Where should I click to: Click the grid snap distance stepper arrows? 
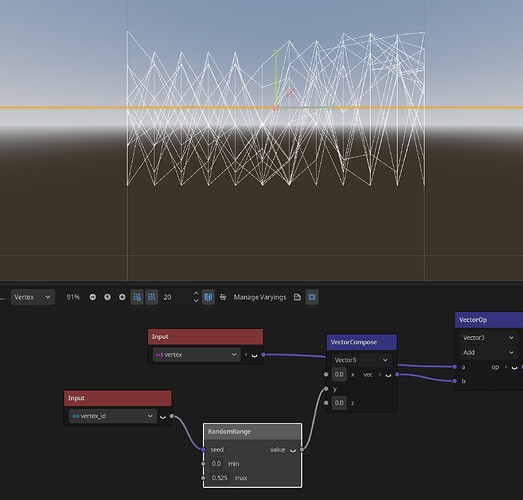(x=196, y=297)
